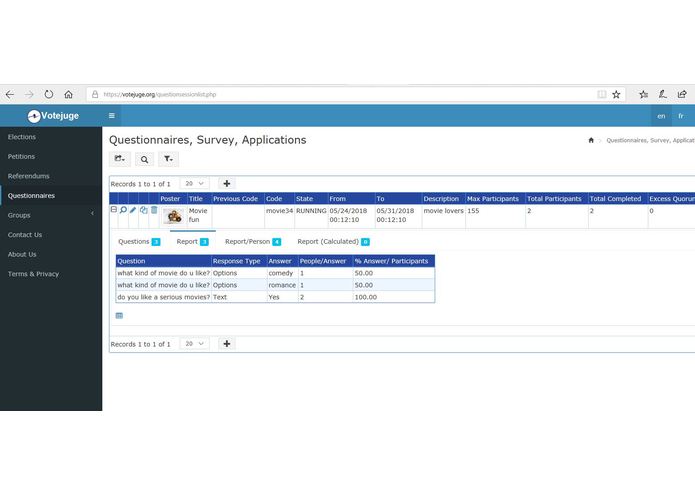Toggle reading view icon in address bar
Screen dimensions: 695x494
click(x=601, y=94)
